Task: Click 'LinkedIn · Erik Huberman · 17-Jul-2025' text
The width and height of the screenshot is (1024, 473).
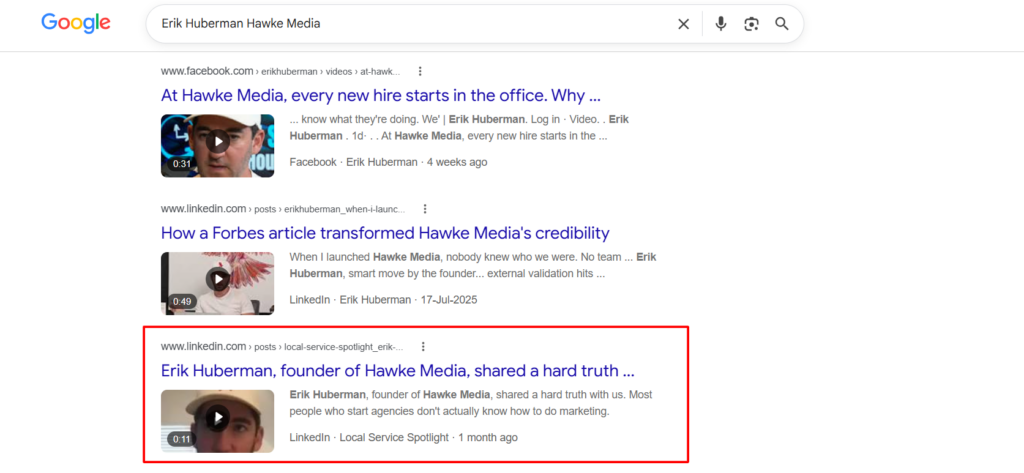Action: [383, 300]
